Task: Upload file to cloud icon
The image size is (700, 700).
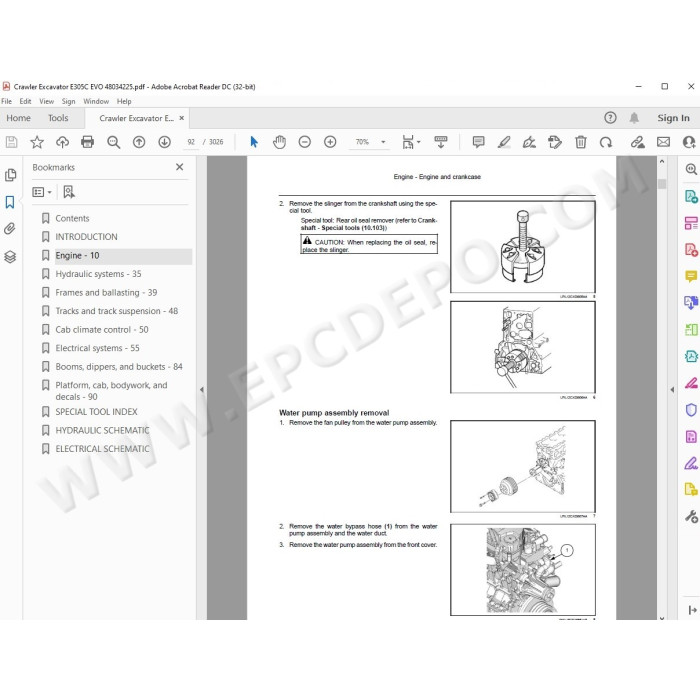Action: pos(62,142)
